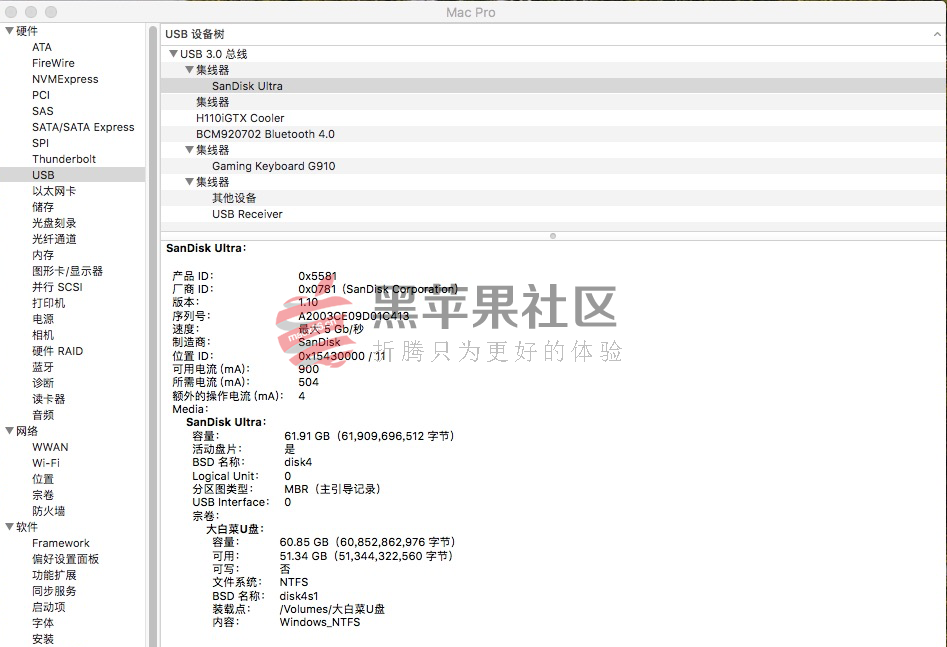The width and height of the screenshot is (947, 647).
Task: Select 相机 in the sidebar
Action: click(42, 335)
